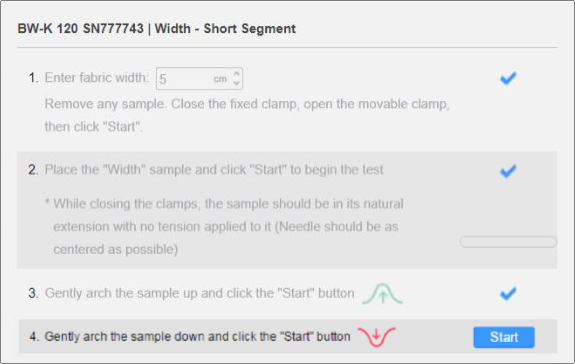Click the step number "2." label
The width and height of the screenshot is (575, 364).
[33, 170]
